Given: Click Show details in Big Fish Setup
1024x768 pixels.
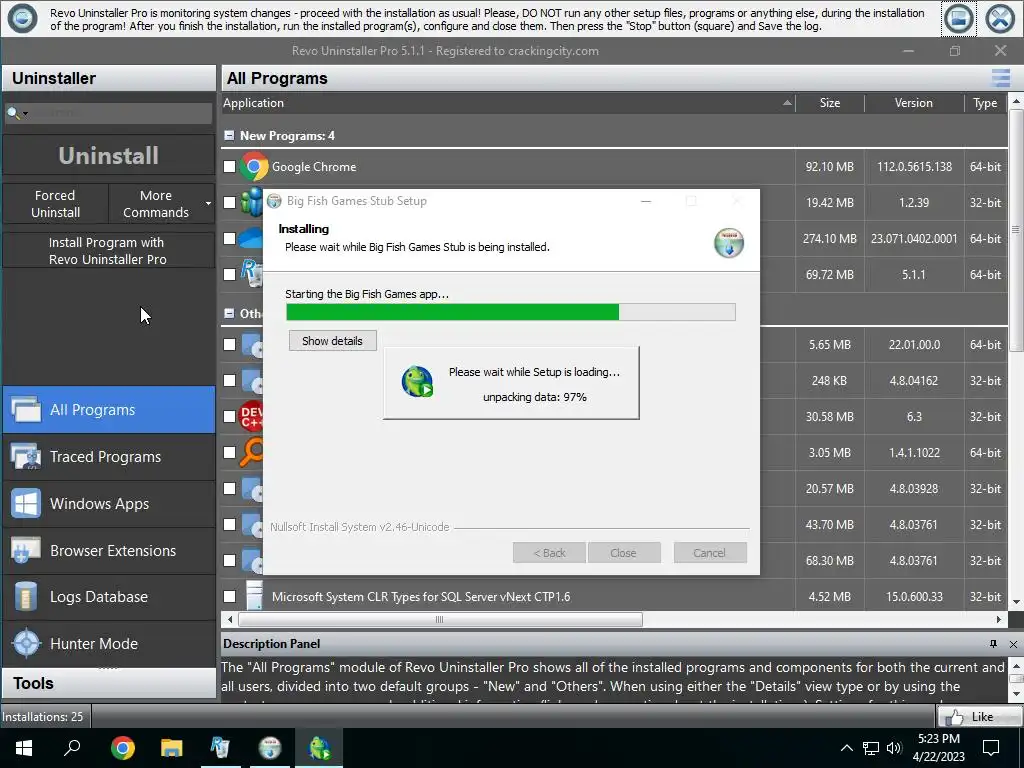Looking at the screenshot, I should point(332,341).
